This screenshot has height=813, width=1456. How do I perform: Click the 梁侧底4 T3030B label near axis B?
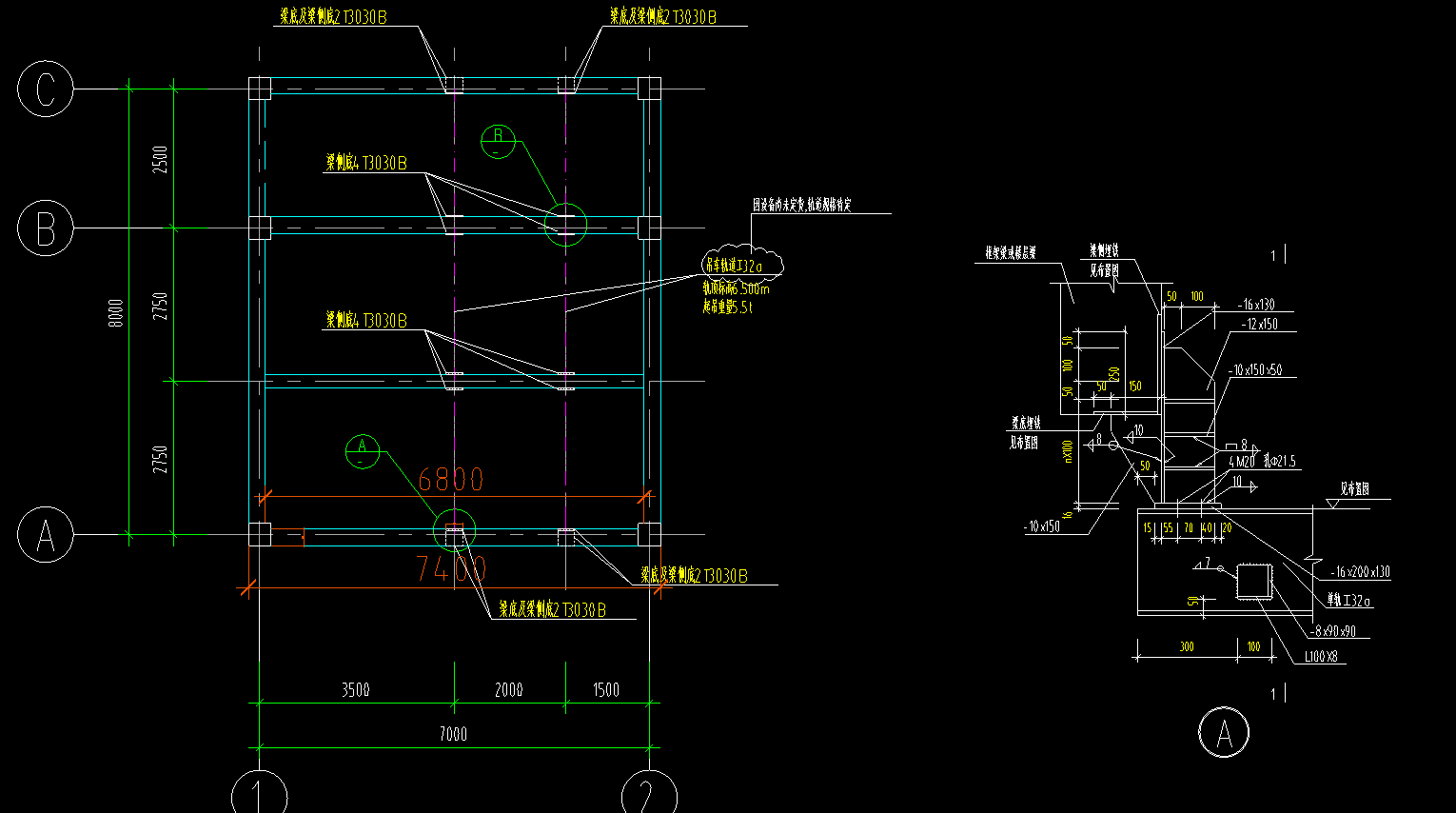[x=366, y=163]
